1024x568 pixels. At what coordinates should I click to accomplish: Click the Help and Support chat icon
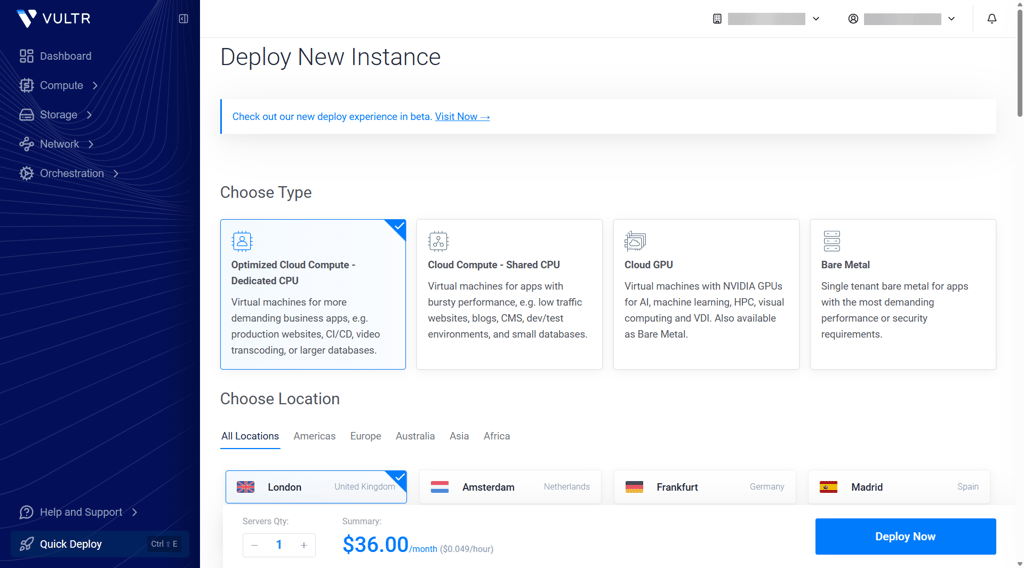pos(26,513)
